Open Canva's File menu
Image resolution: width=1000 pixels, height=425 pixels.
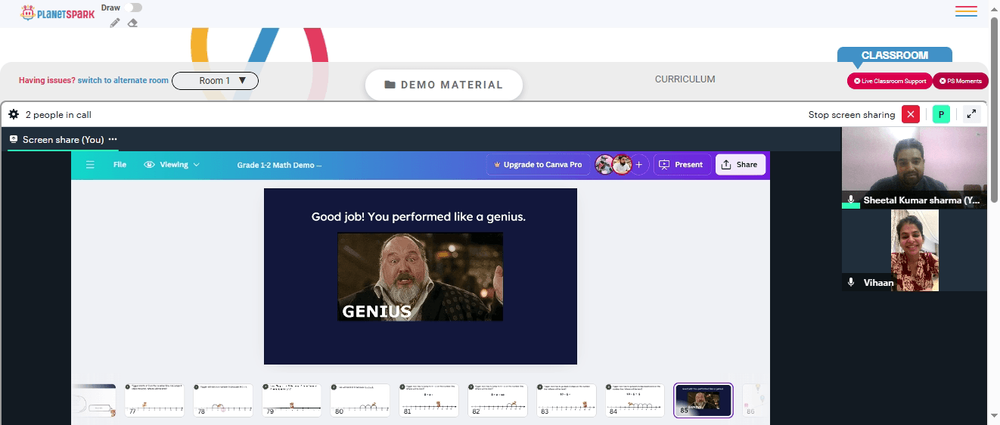pos(120,165)
